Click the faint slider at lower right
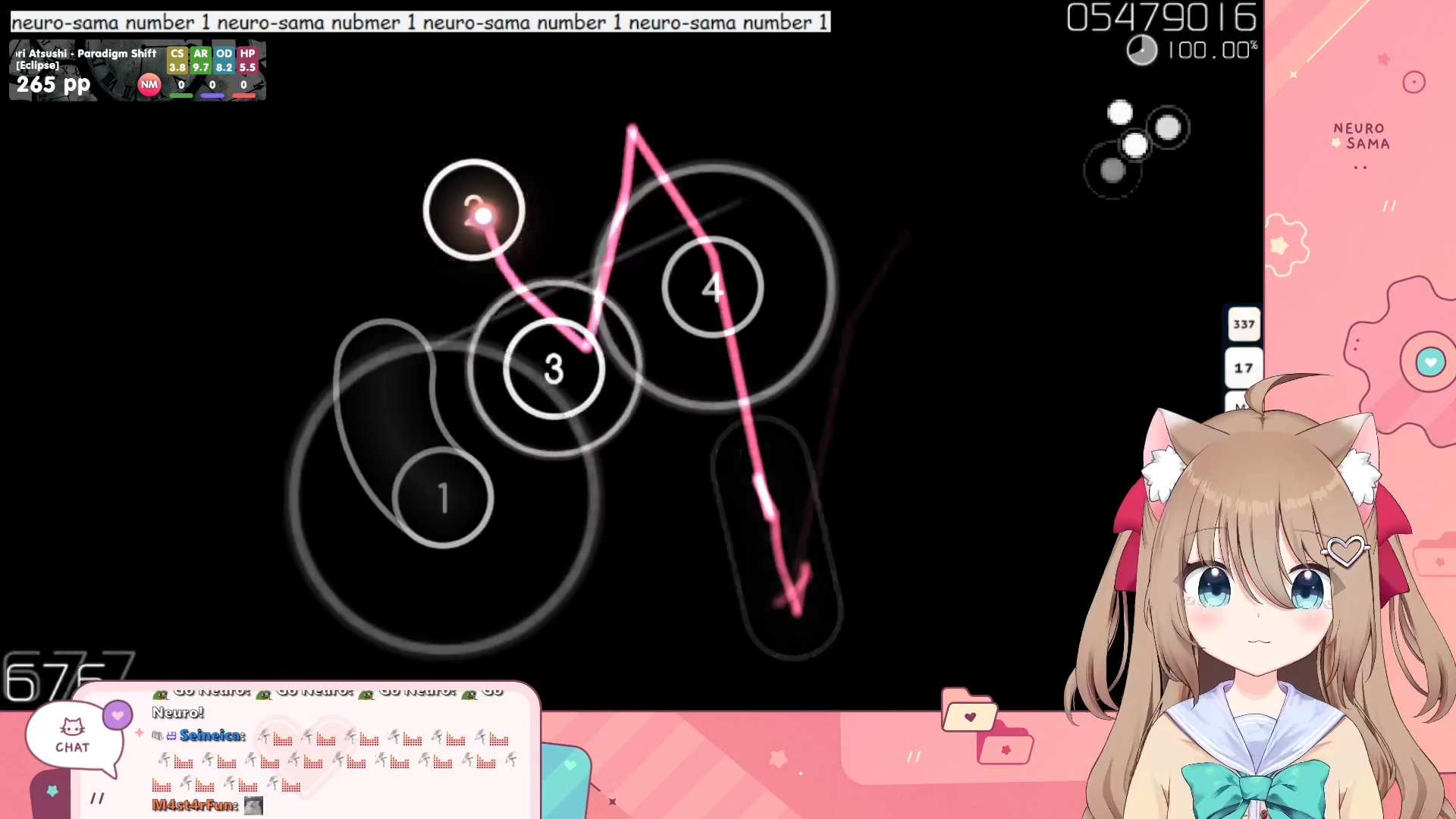 tap(777, 538)
